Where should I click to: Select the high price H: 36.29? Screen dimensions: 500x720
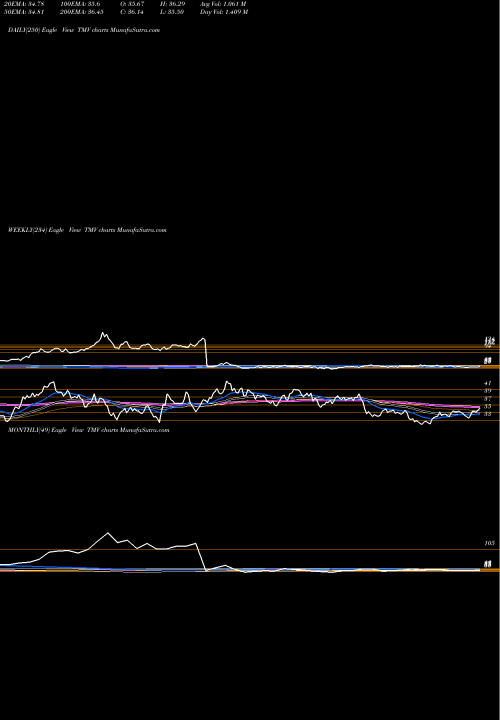point(174,4)
